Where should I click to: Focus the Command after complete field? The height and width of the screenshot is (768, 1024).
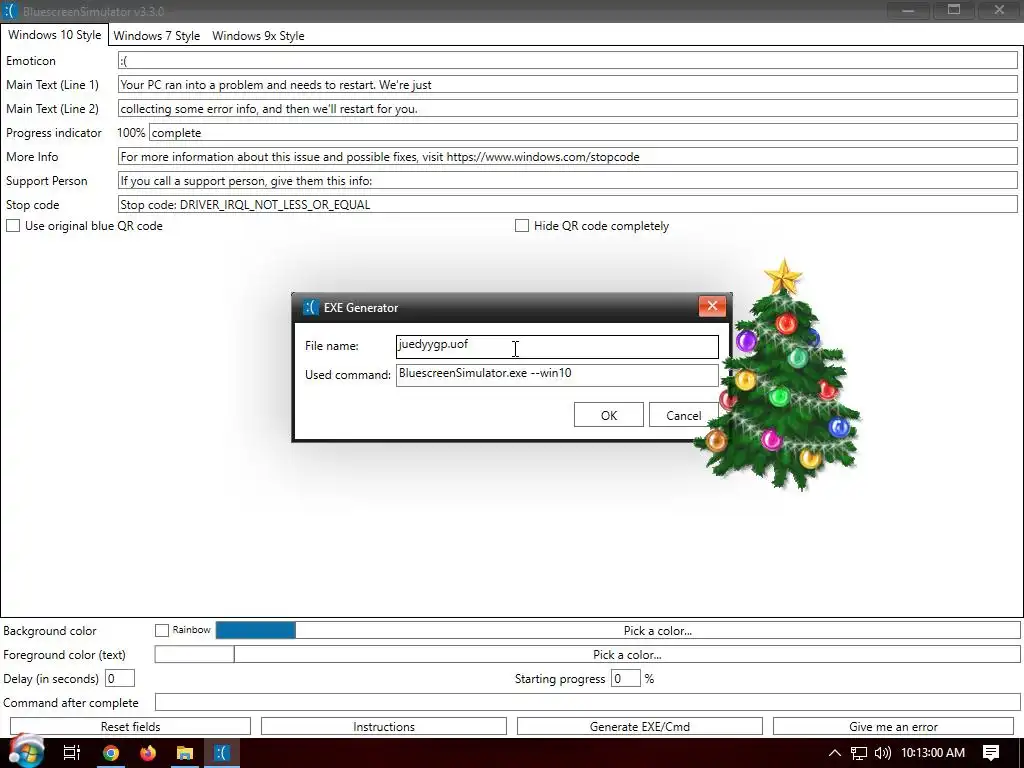(x=587, y=703)
